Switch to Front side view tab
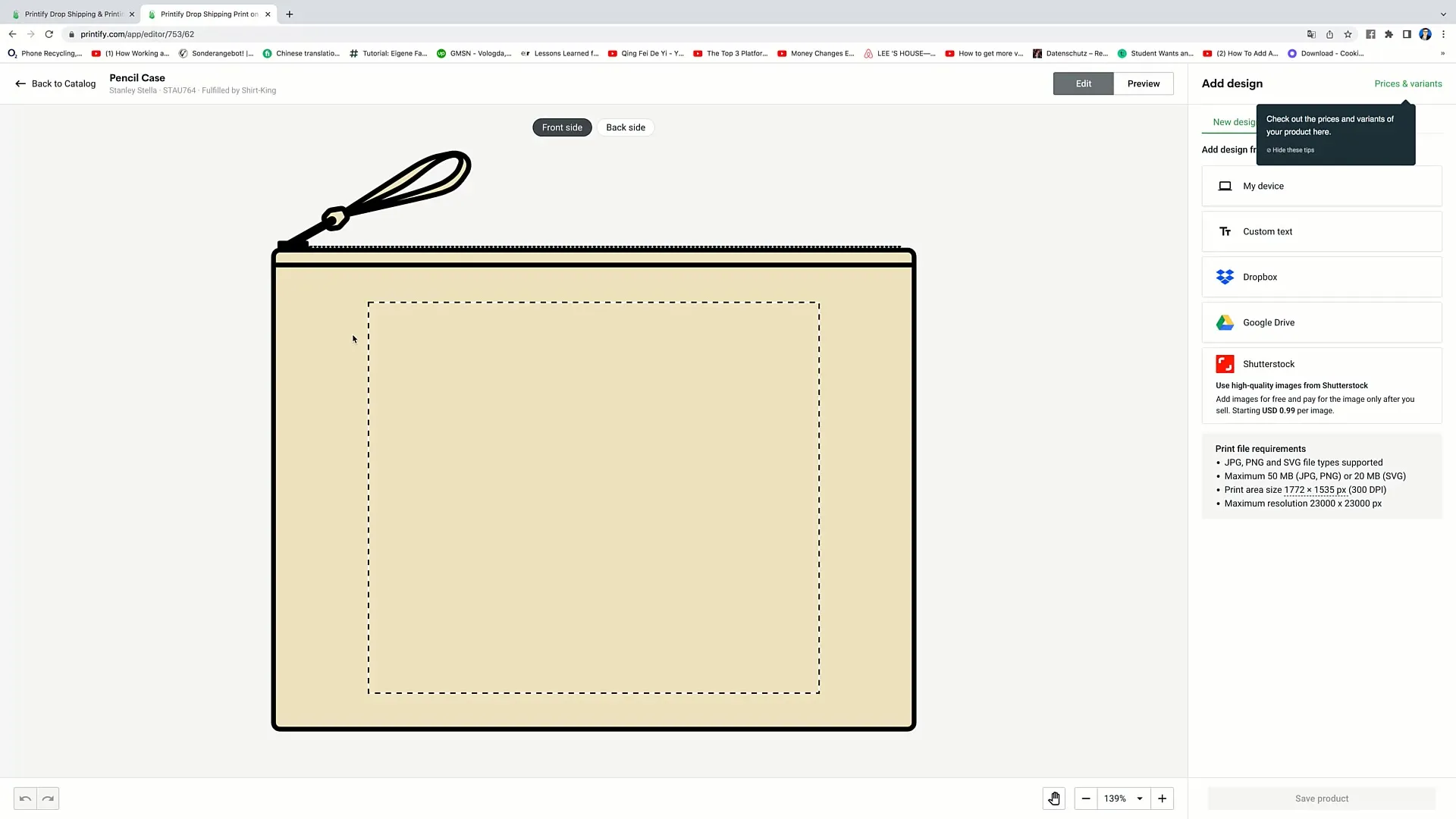The width and height of the screenshot is (1456, 819). (561, 127)
